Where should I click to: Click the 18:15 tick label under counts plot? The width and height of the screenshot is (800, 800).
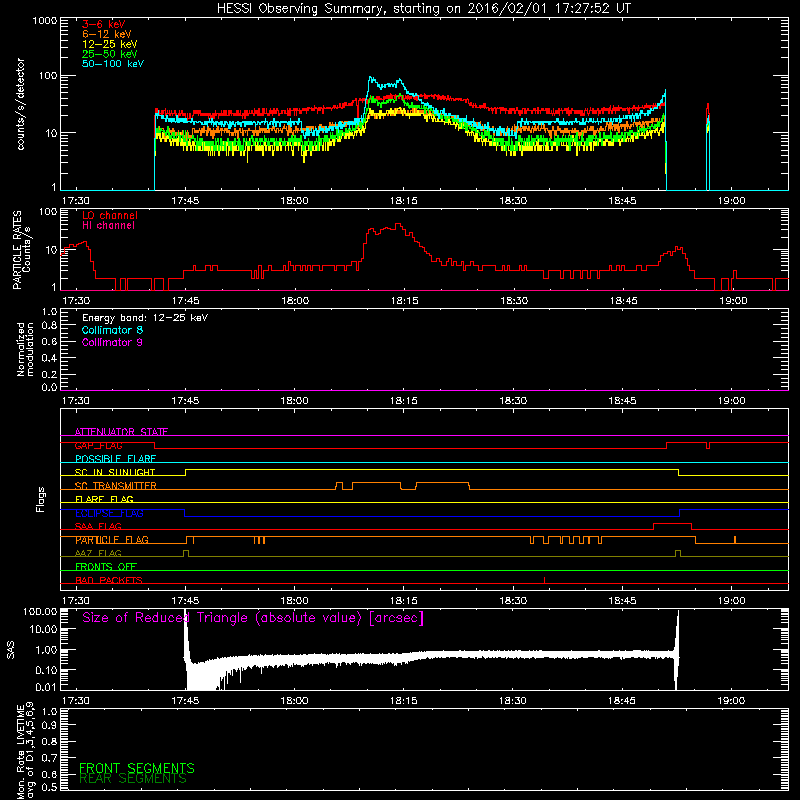coord(404,201)
